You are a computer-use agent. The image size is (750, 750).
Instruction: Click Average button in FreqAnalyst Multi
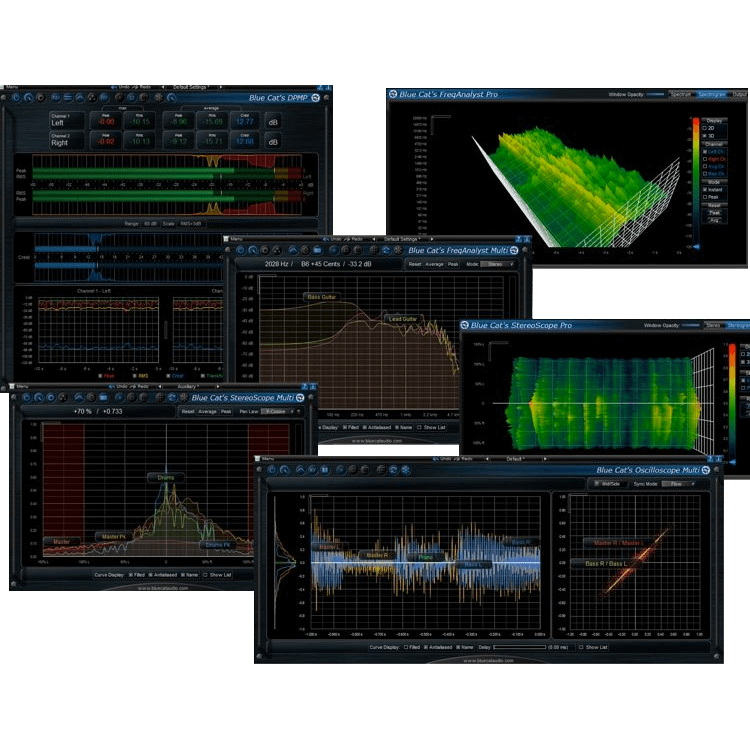click(x=434, y=264)
